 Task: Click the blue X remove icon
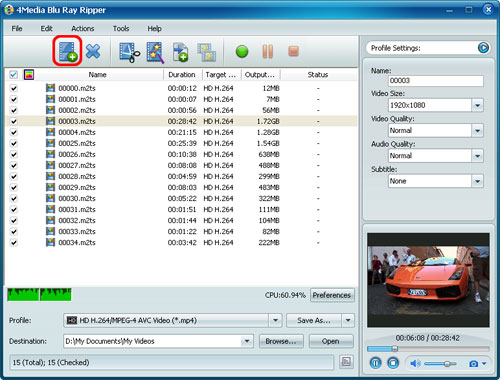93,51
